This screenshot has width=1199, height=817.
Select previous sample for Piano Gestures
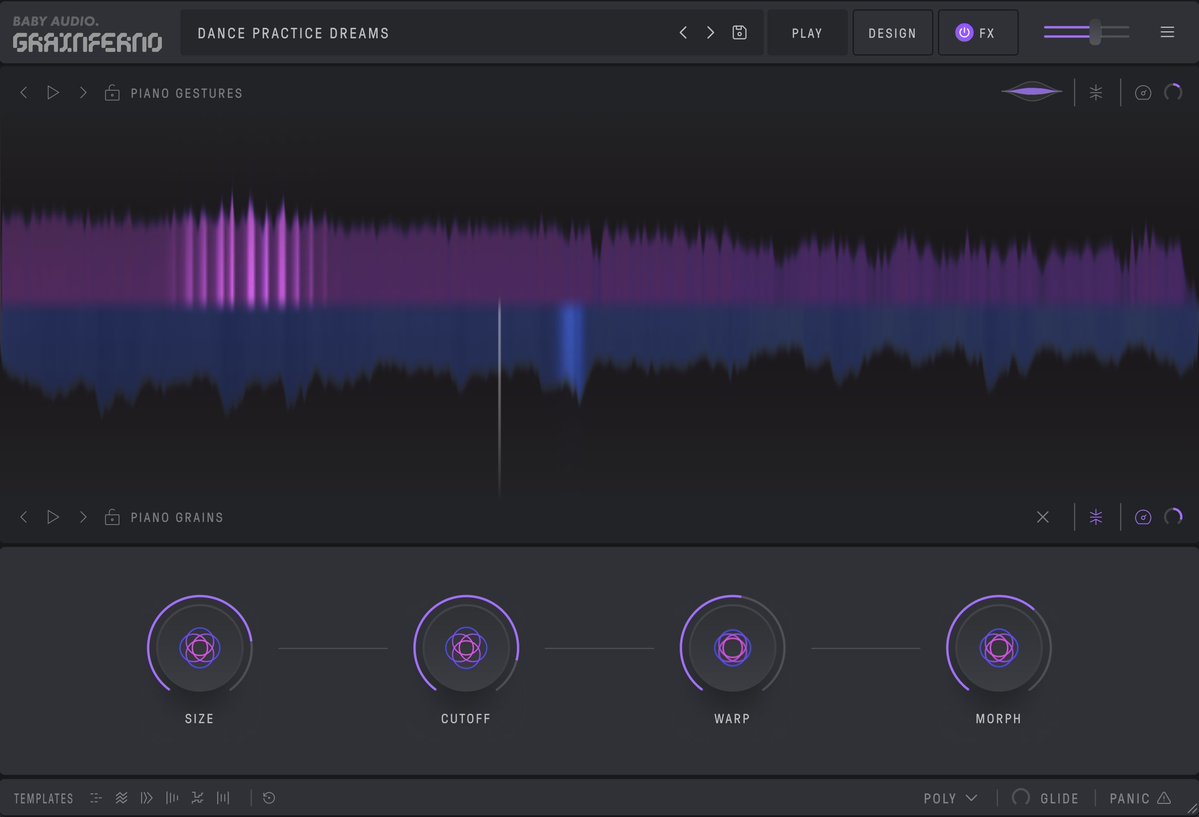(x=24, y=93)
